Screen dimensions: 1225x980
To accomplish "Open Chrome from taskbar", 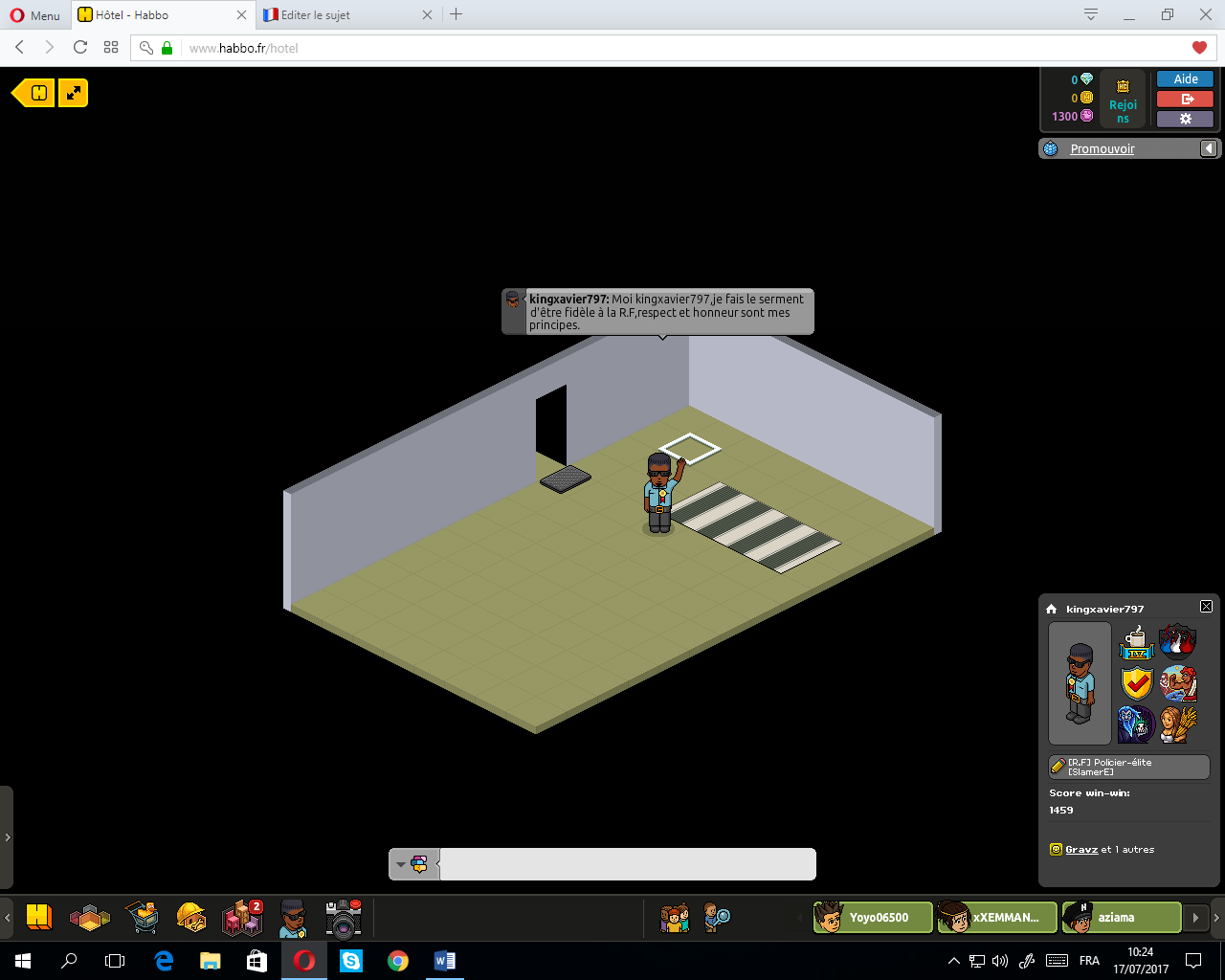I will click(x=398, y=961).
